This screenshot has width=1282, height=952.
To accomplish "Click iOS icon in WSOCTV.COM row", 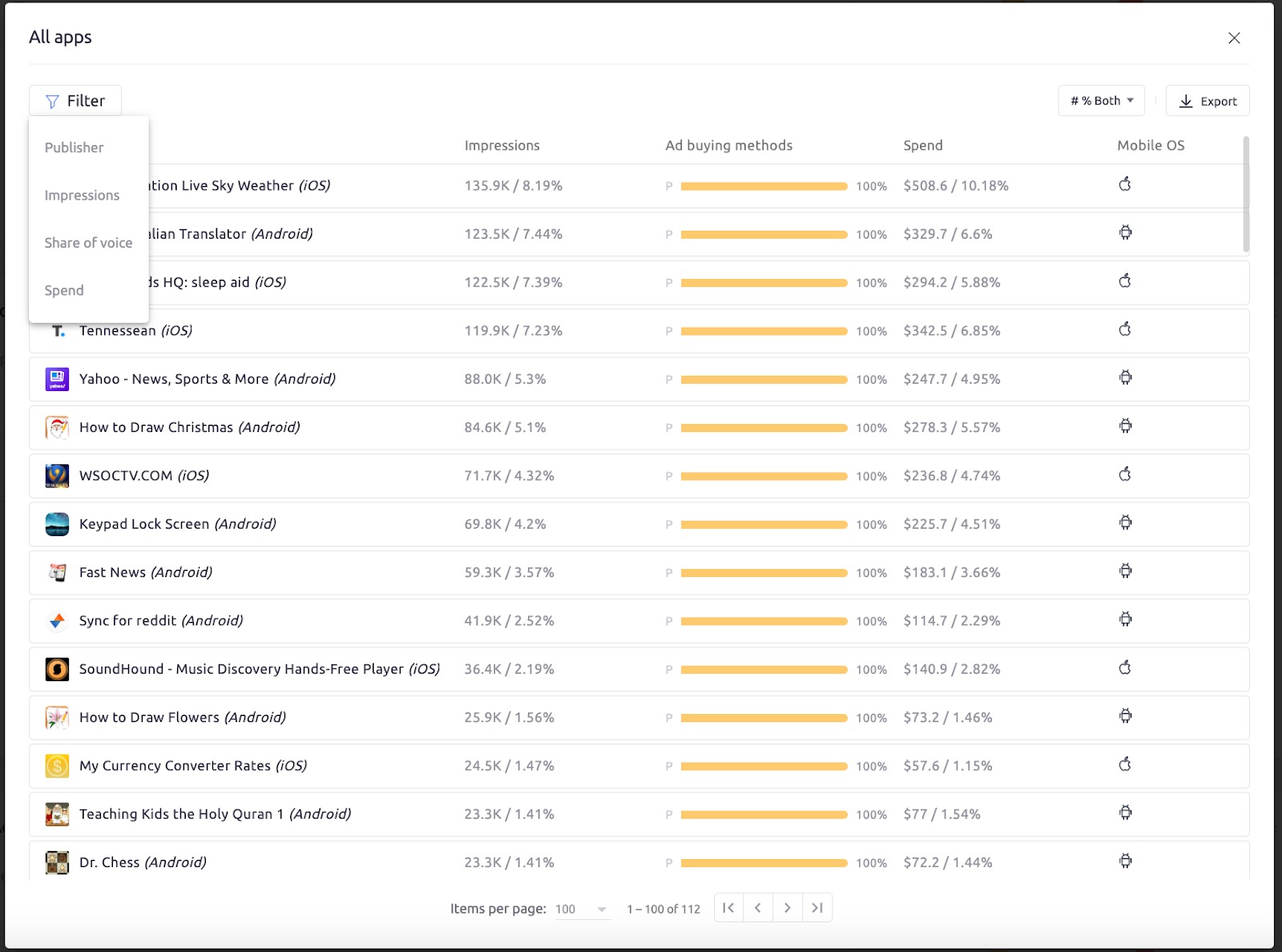I will coord(1125,474).
